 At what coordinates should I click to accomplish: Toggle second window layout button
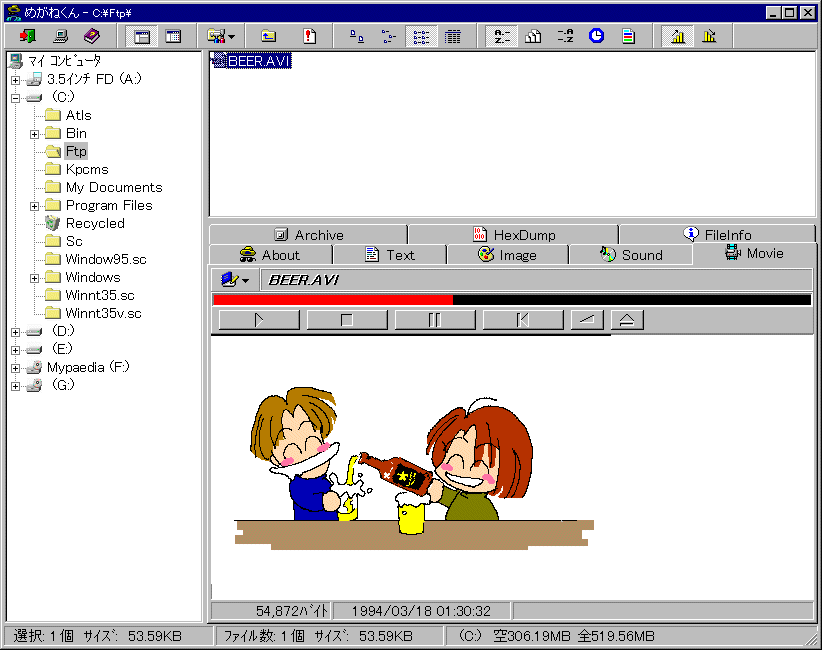[173, 36]
